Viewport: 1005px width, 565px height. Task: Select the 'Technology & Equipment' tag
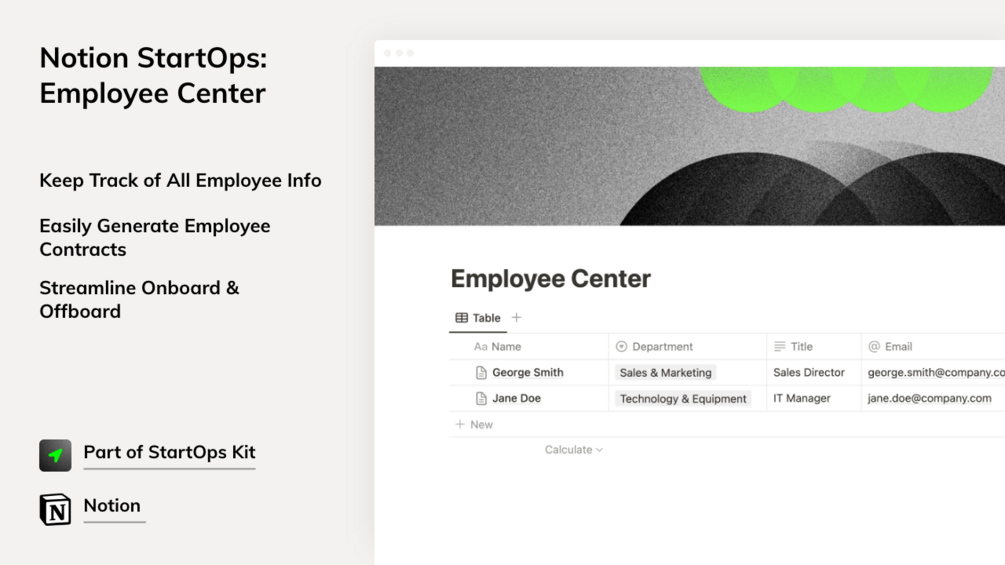click(x=683, y=399)
